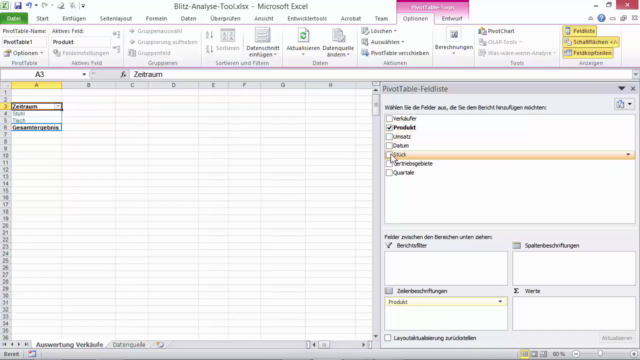Click the insert function fx icon
The height and width of the screenshot is (360, 640).
[x=123, y=74]
